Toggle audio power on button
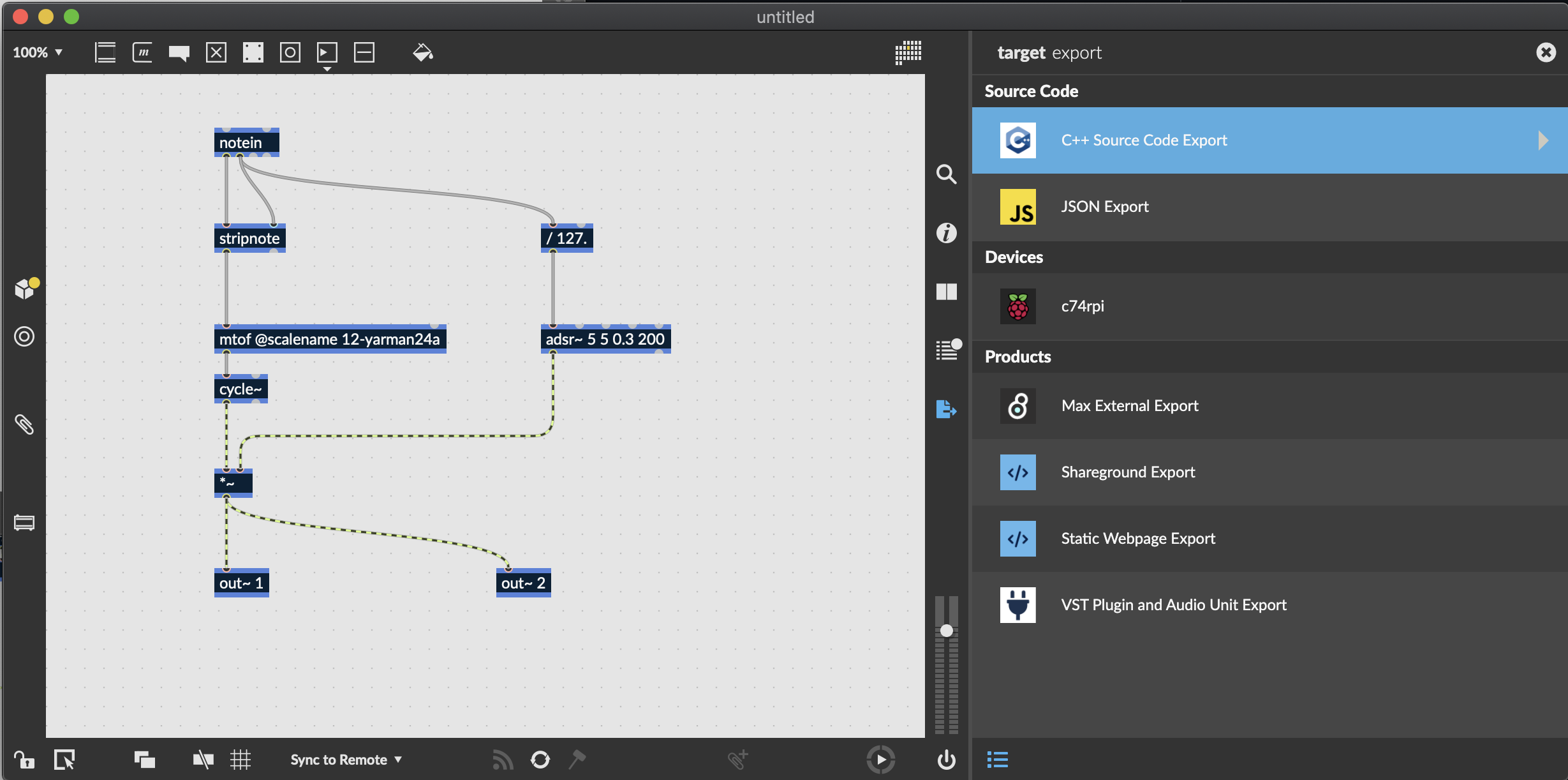 click(x=946, y=760)
